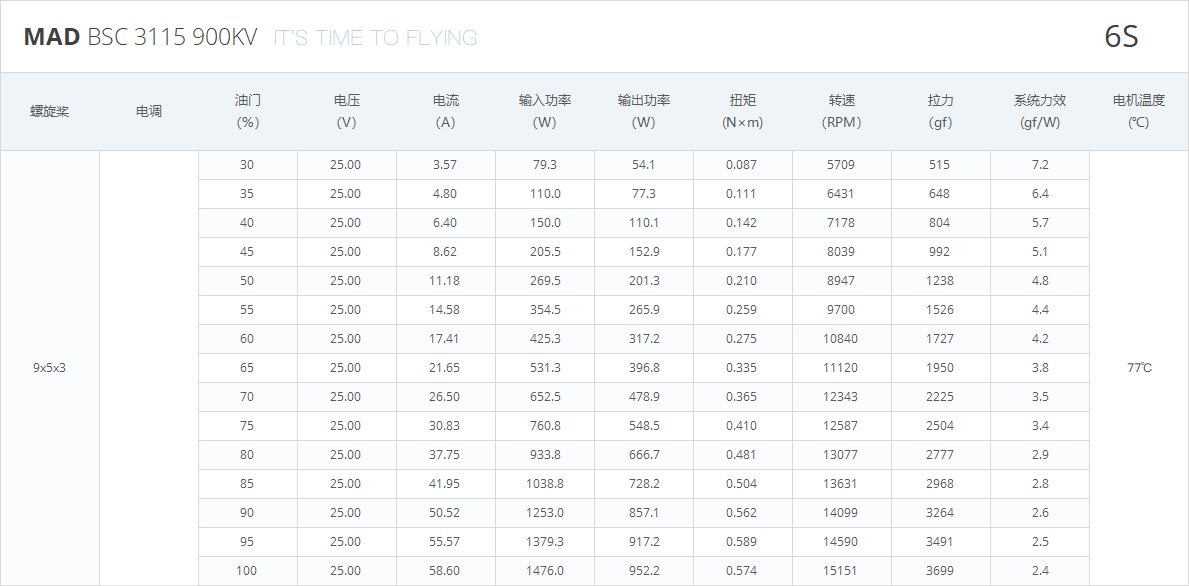1189x586 pixels.
Task: Click the 电机温度 (℃) column header
Action: pos(1139,111)
